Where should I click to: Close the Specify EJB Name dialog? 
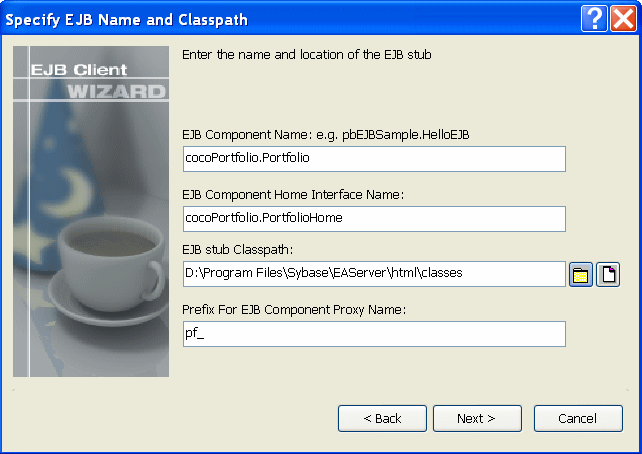click(x=623, y=18)
